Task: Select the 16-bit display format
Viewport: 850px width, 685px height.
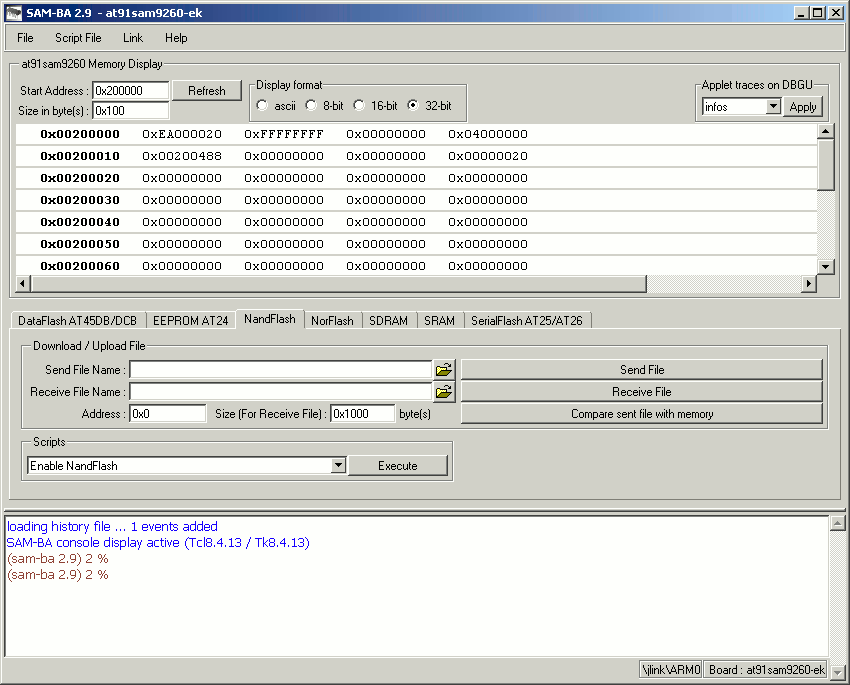Action: pos(359,105)
